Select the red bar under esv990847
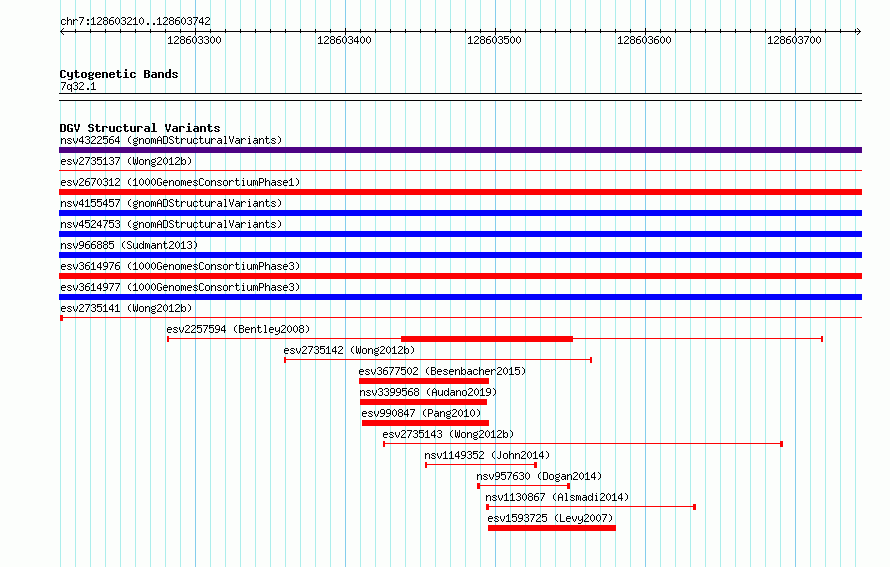This screenshot has width=890, height=567. tap(425, 423)
